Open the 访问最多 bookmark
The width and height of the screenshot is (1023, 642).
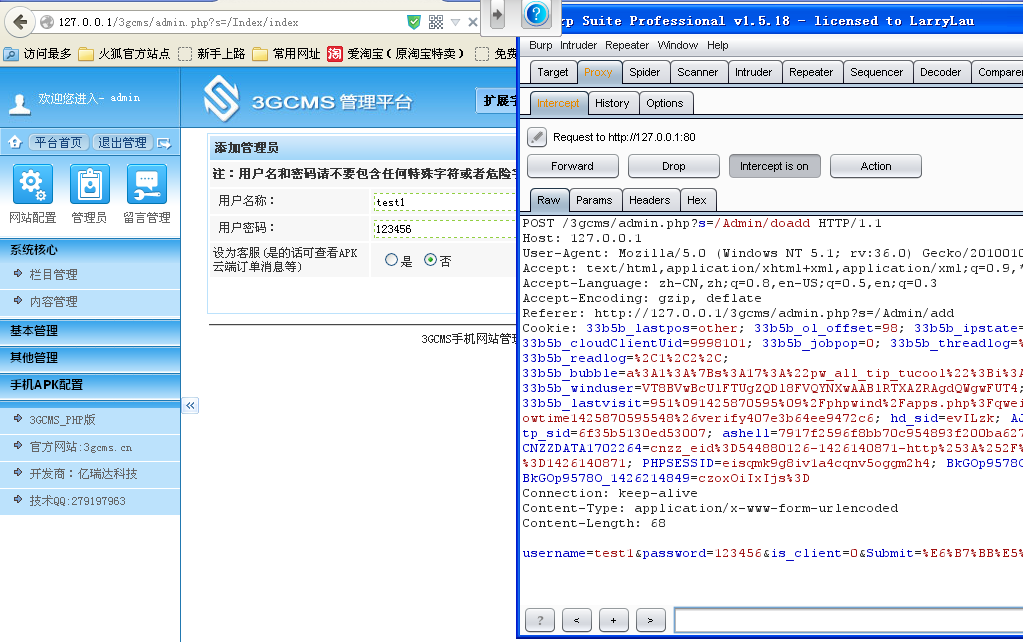(38, 54)
